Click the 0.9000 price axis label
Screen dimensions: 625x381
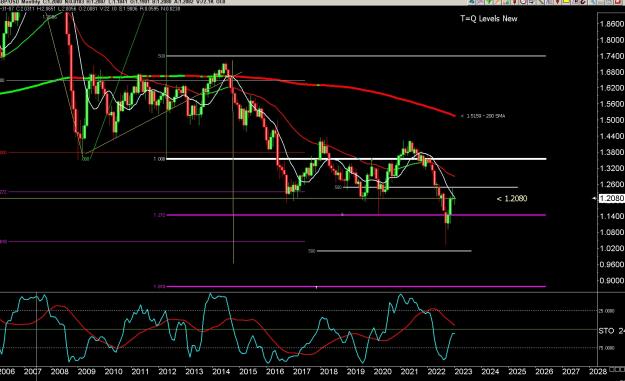[x=612, y=281]
